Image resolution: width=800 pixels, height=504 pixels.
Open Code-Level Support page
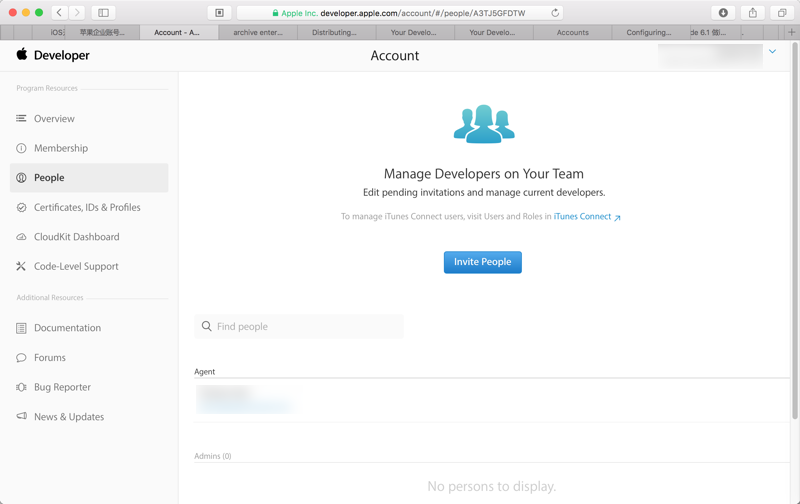point(76,266)
